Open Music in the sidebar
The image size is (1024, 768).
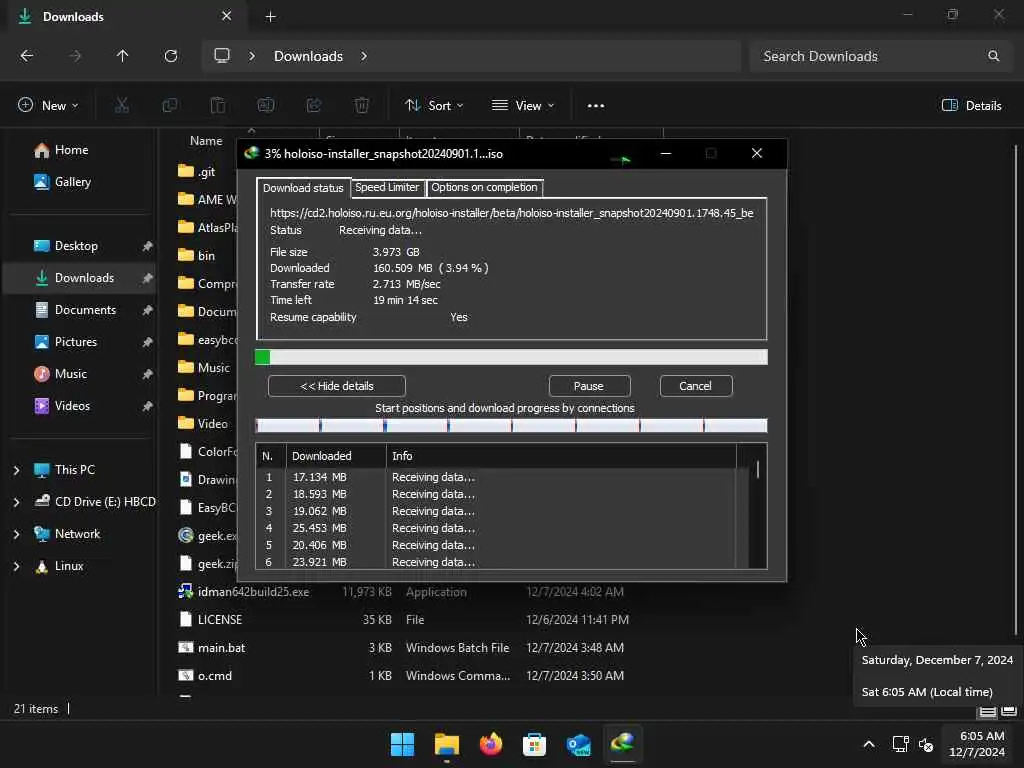coord(71,374)
